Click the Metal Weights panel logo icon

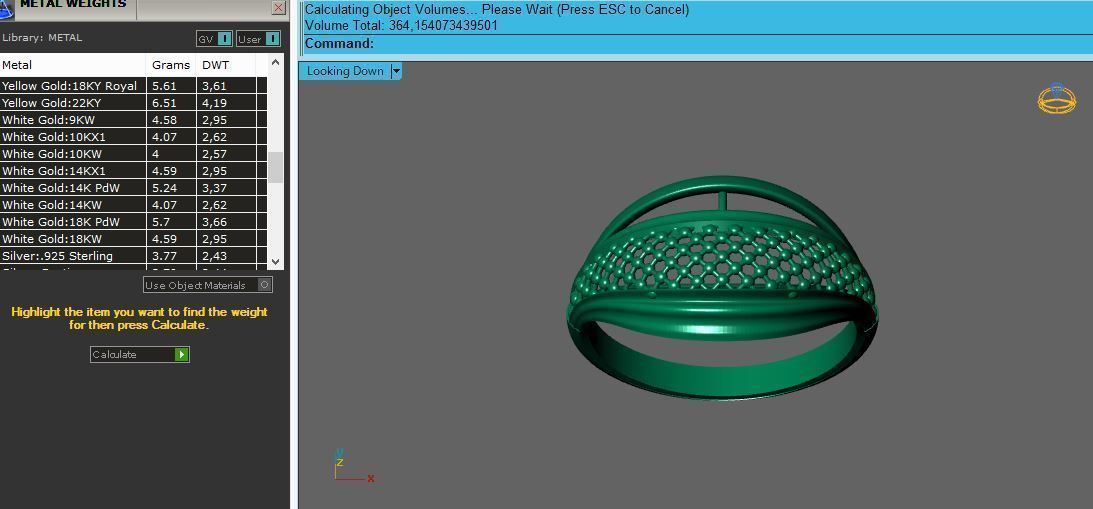(x=7, y=8)
